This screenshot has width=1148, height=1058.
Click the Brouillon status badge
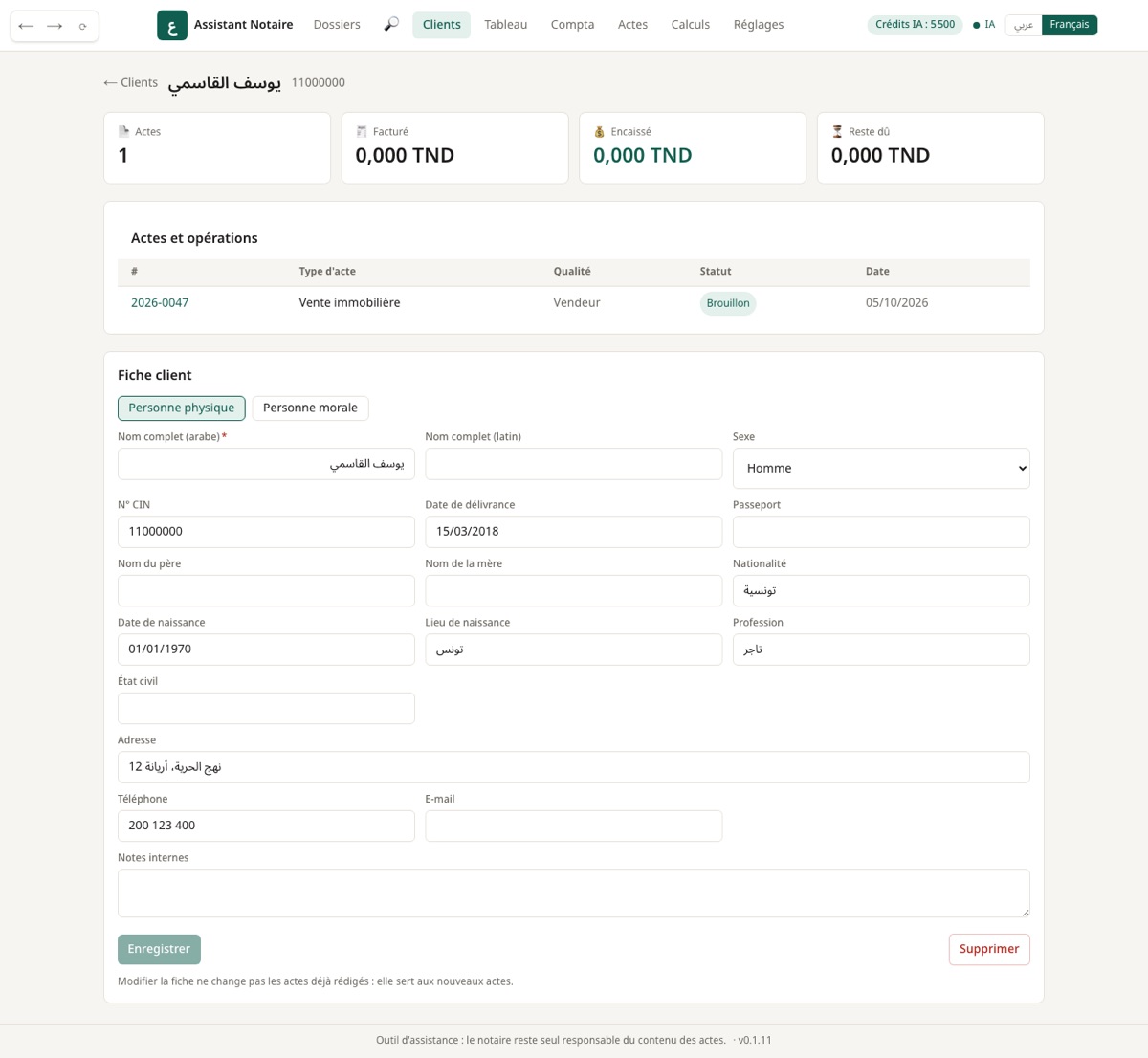728,303
